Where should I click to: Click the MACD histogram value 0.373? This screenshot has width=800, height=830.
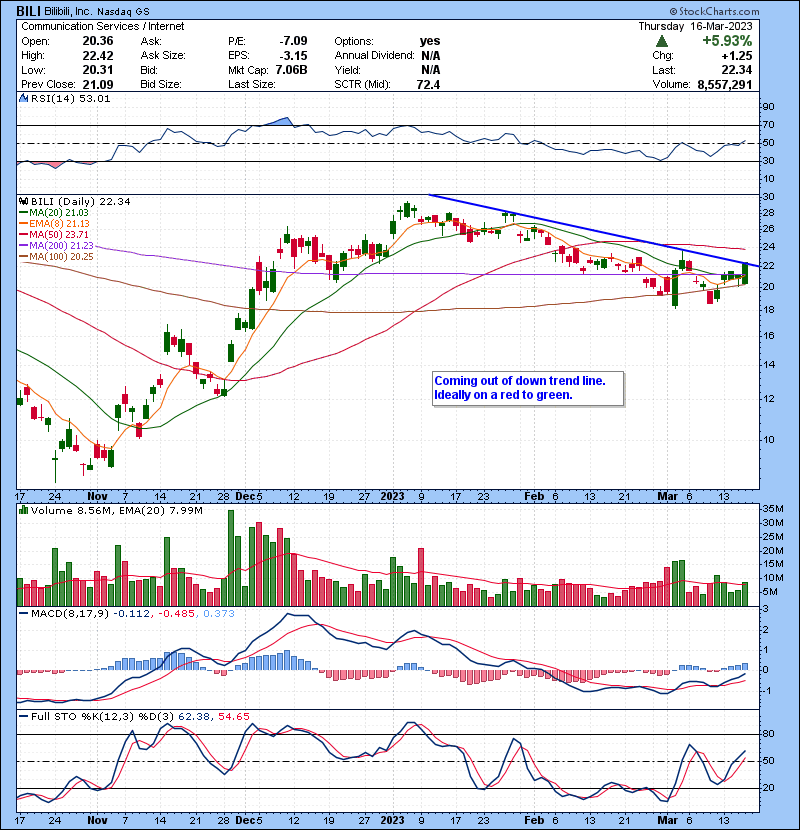click(219, 614)
